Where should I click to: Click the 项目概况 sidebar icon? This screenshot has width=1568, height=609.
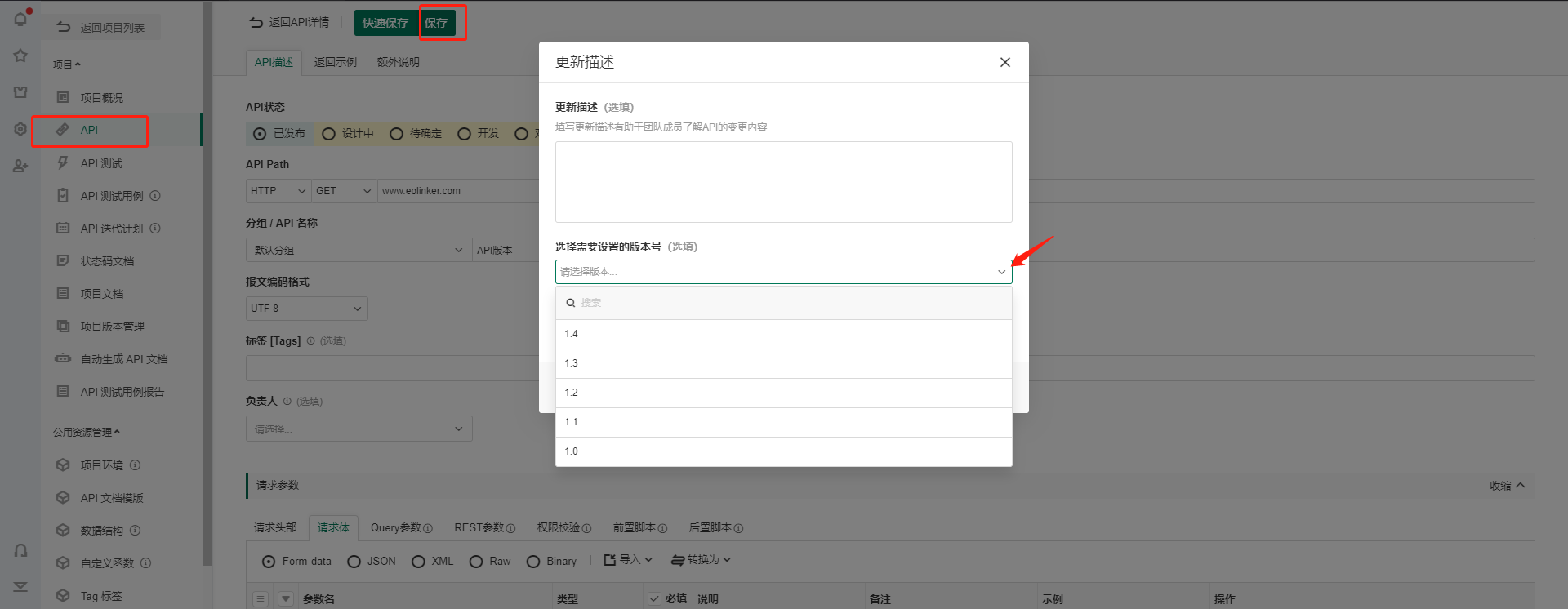pyautogui.click(x=63, y=97)
